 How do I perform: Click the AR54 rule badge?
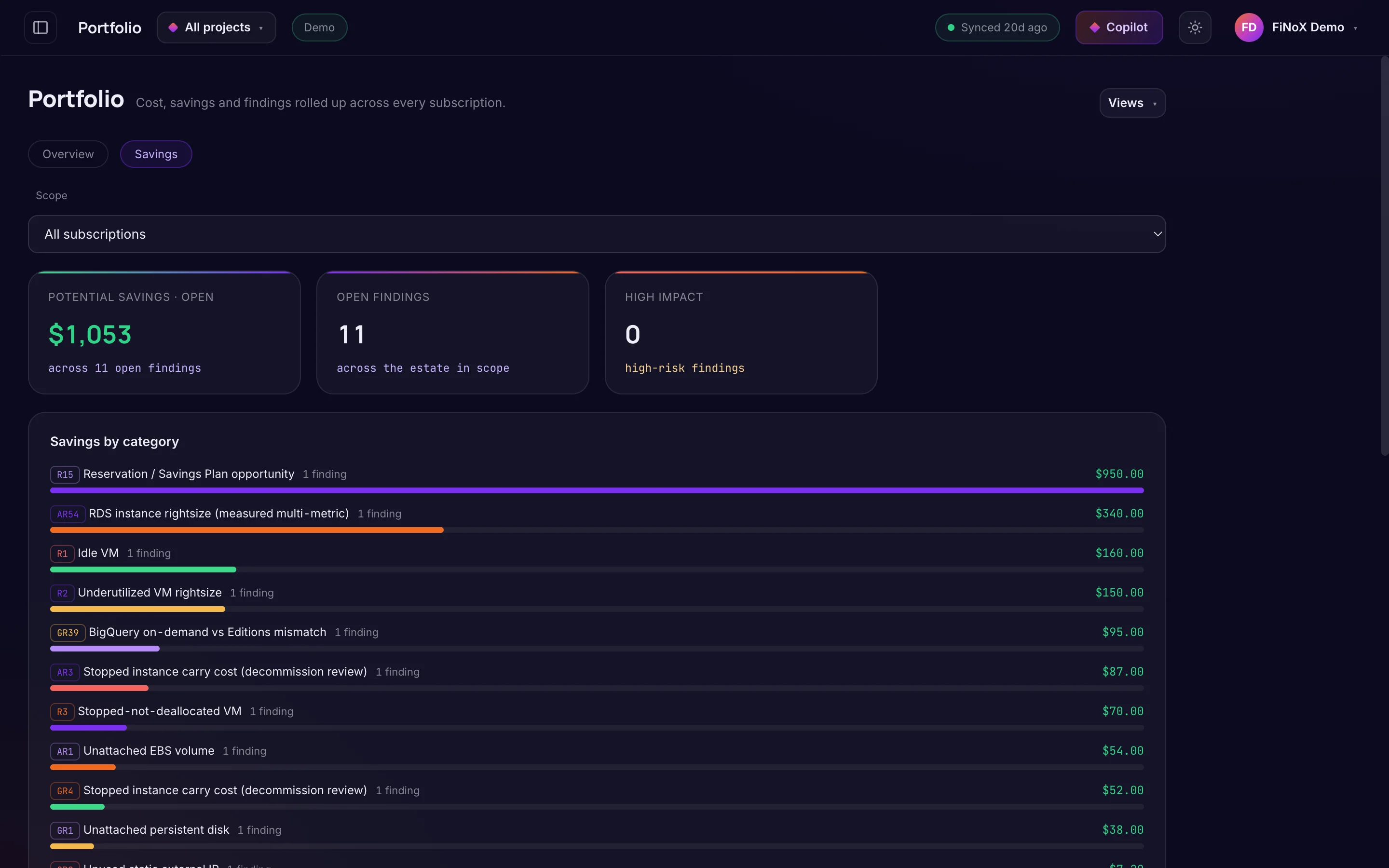pos(67,515)
